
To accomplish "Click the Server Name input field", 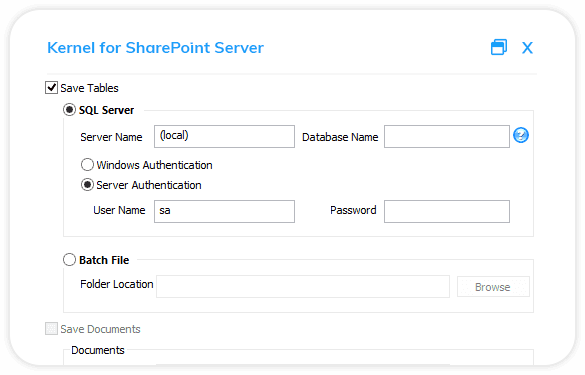I will click(x=224, y=137).
